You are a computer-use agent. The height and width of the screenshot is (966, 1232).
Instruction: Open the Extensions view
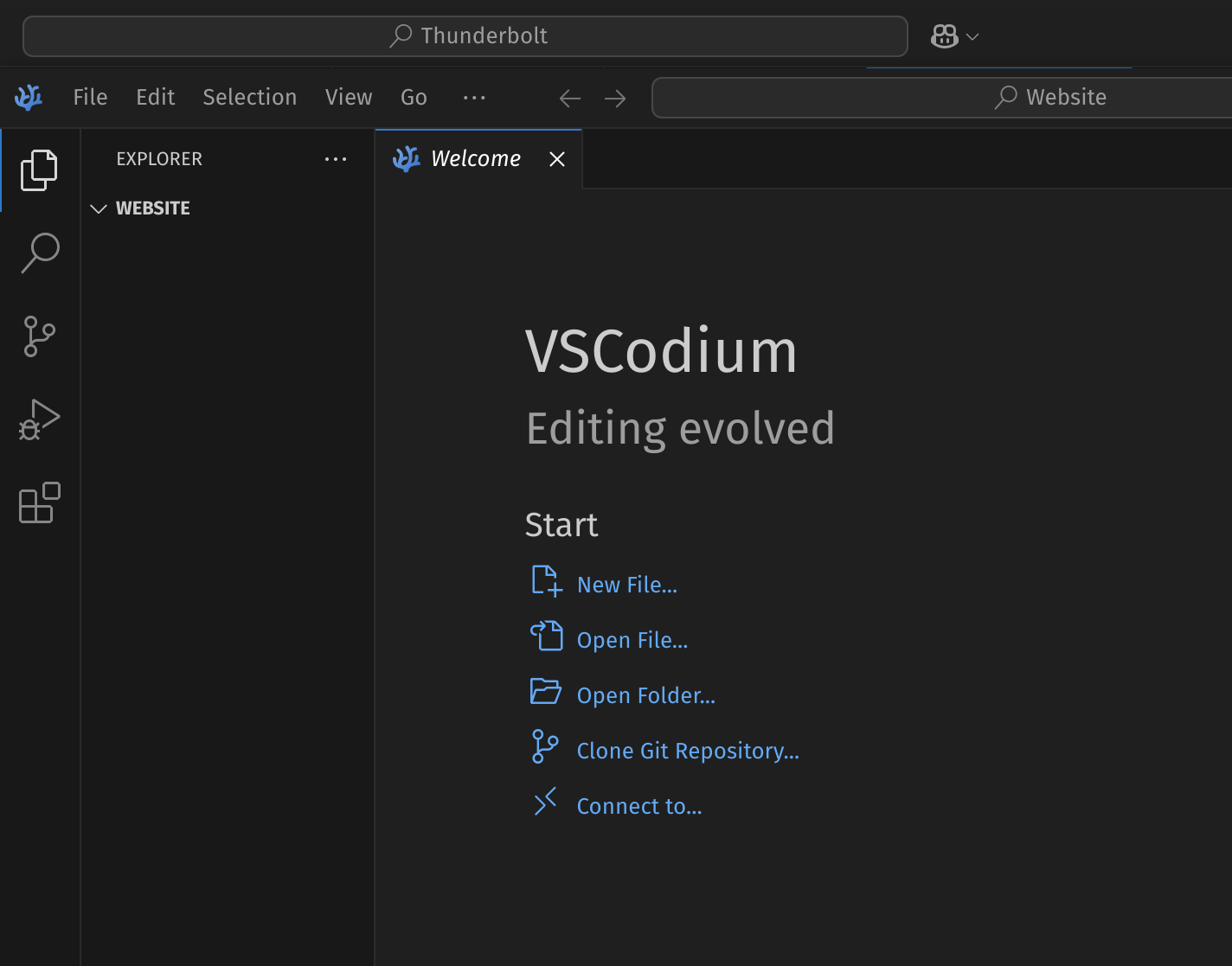(x=39, y=502)
